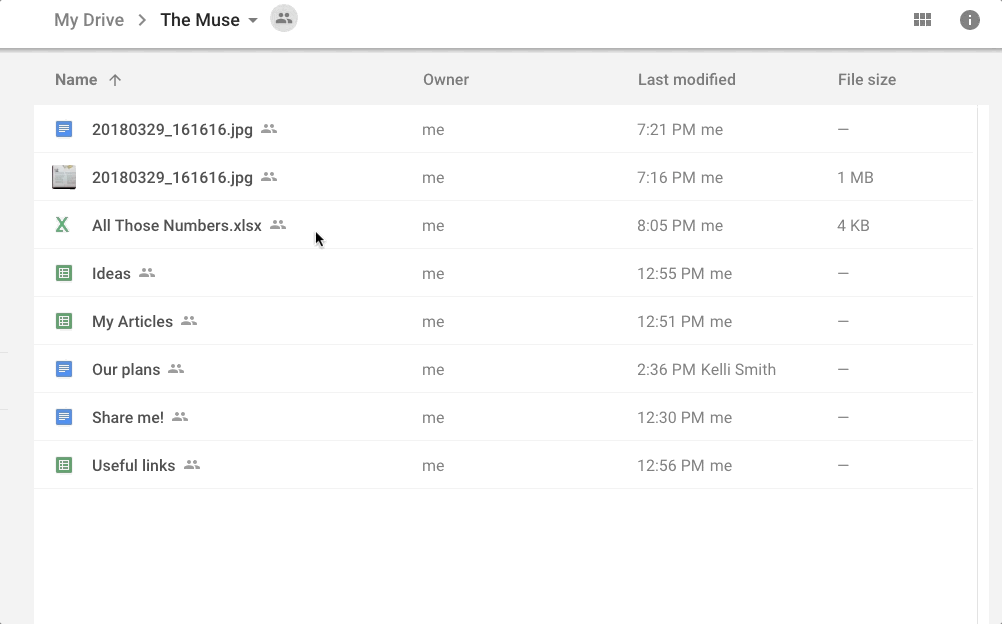Click the shared indicator beside Share me!
The image size is (1002, 624).
(179, 418)
